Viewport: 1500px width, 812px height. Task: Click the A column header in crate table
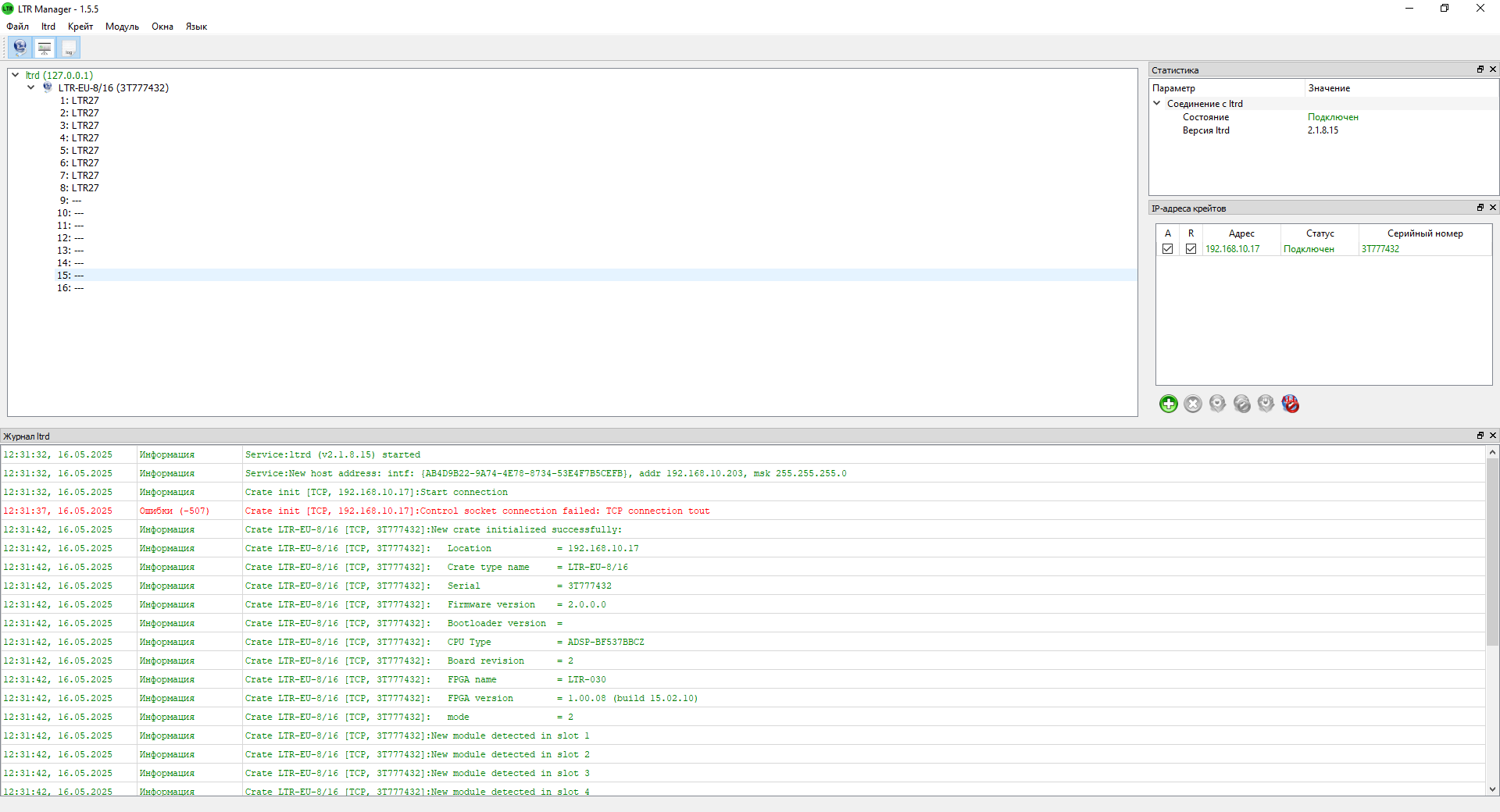(x=1167, y=233)
